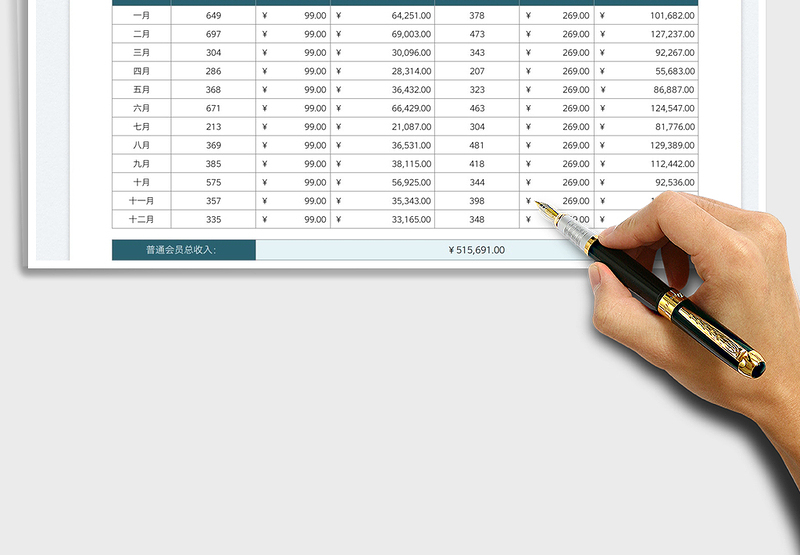
Task: Select the cell with 21,087.00
Action: tap(383, 127)
